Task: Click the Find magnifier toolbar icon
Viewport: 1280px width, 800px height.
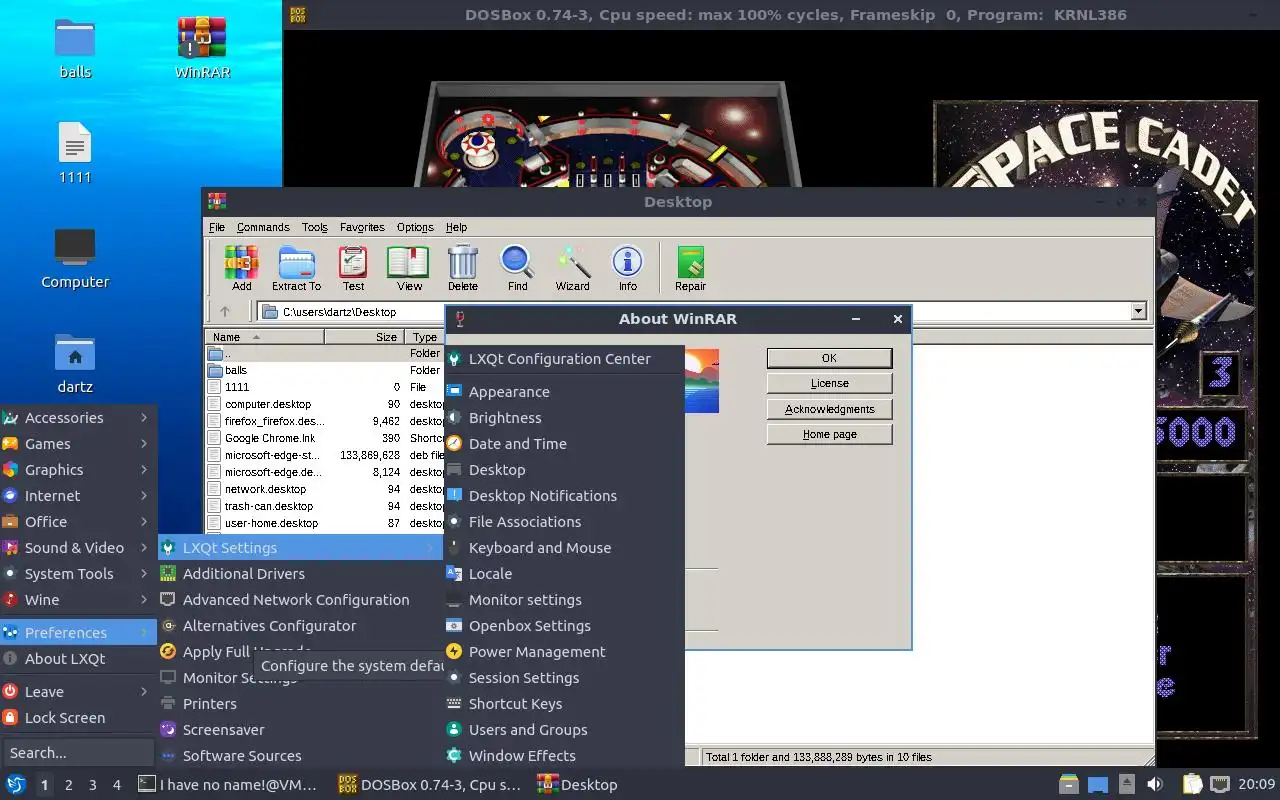Action: pyautogui.click(x=517, y=268)
